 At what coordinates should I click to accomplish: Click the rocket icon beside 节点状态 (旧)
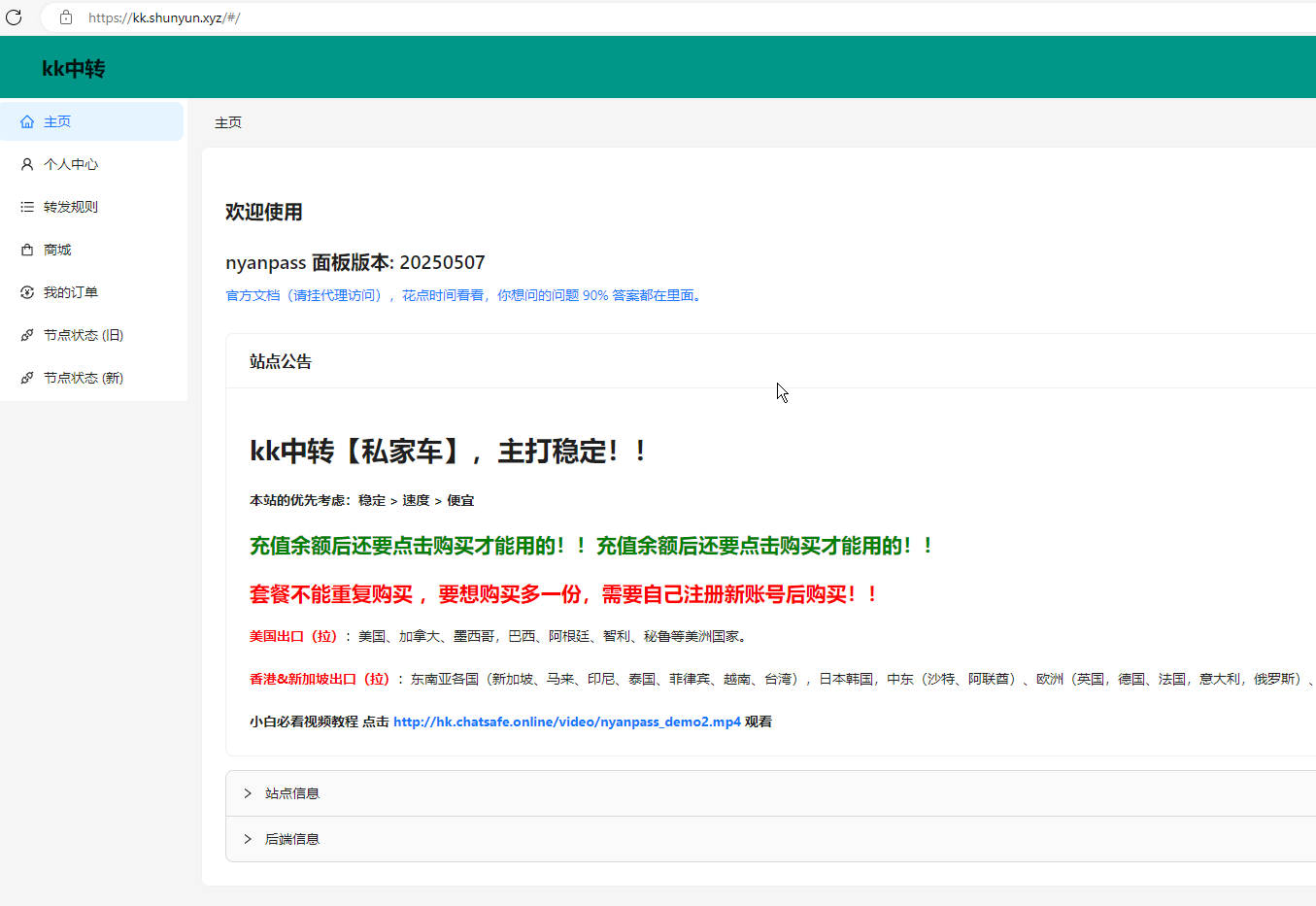[27, 335]
